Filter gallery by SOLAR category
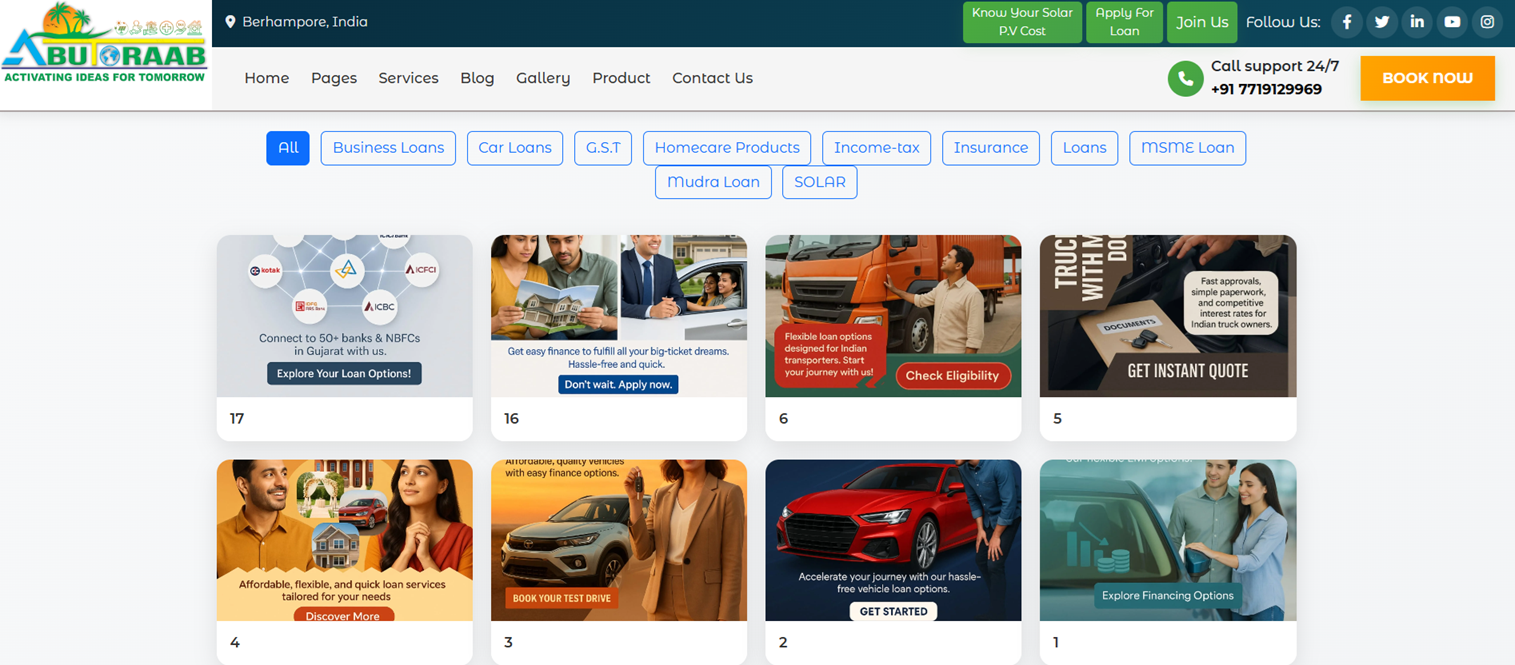This screenshot has height=665, width=1515. (819, 182)
